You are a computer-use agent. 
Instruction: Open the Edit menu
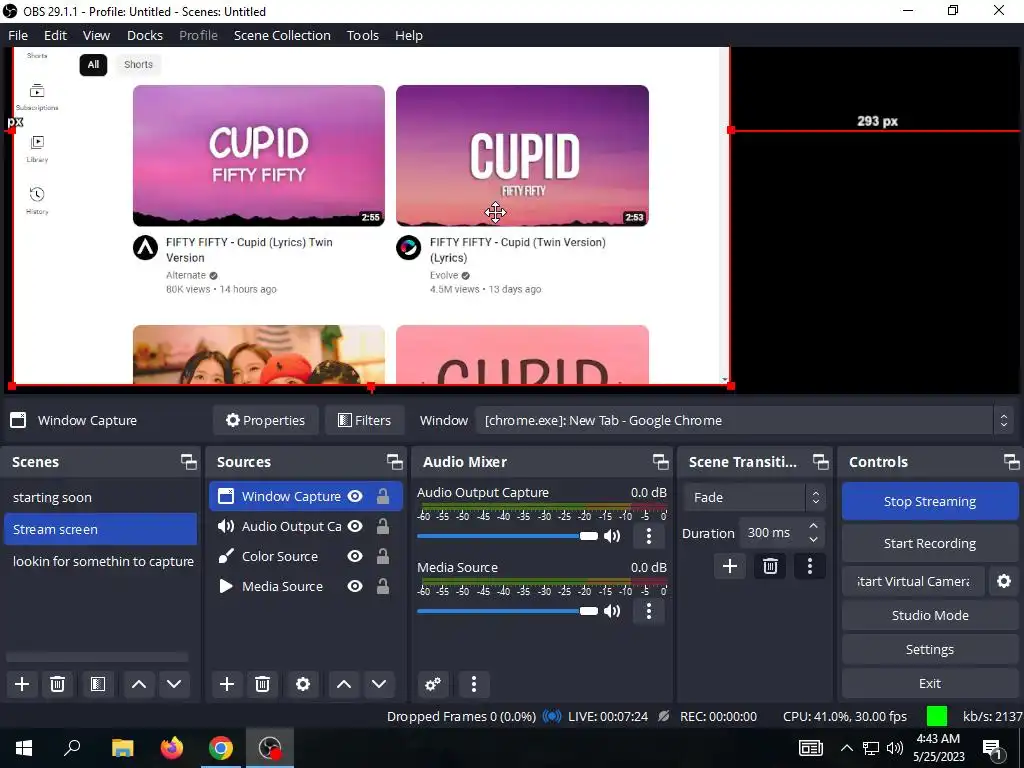coord(56,35)
